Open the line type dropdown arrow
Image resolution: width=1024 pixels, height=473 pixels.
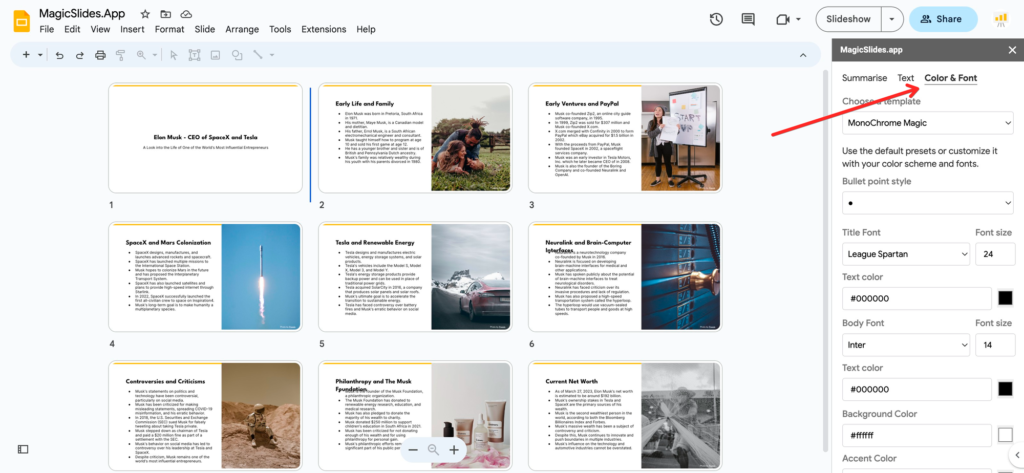tap(272, 55)
